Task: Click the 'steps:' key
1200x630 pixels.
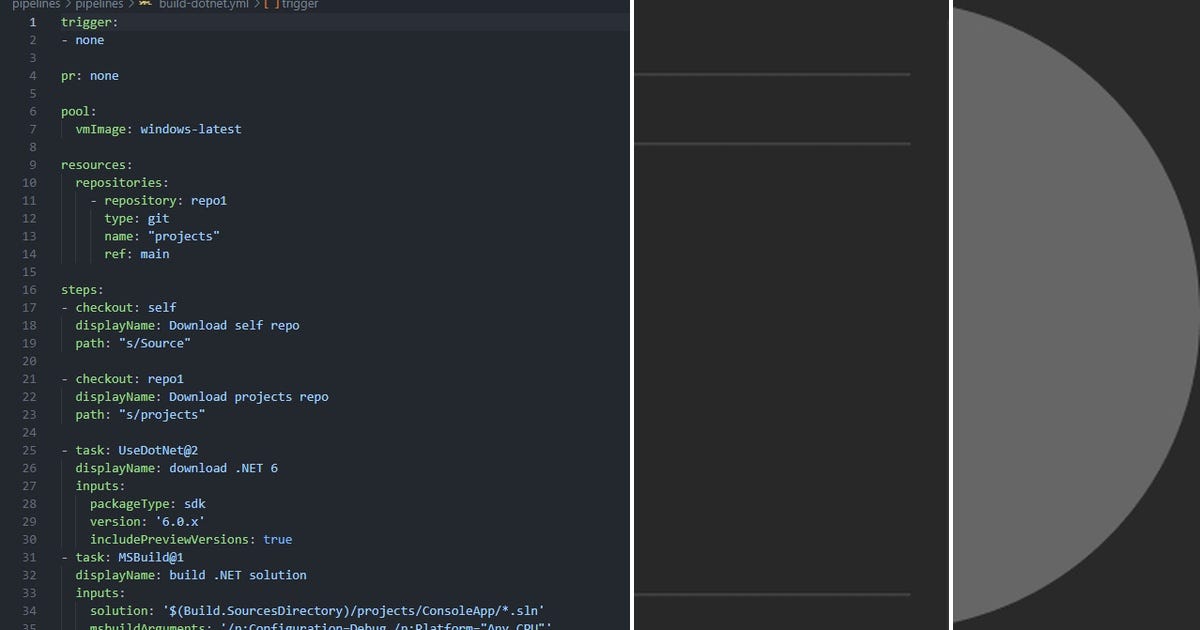Action: point(82,290)
